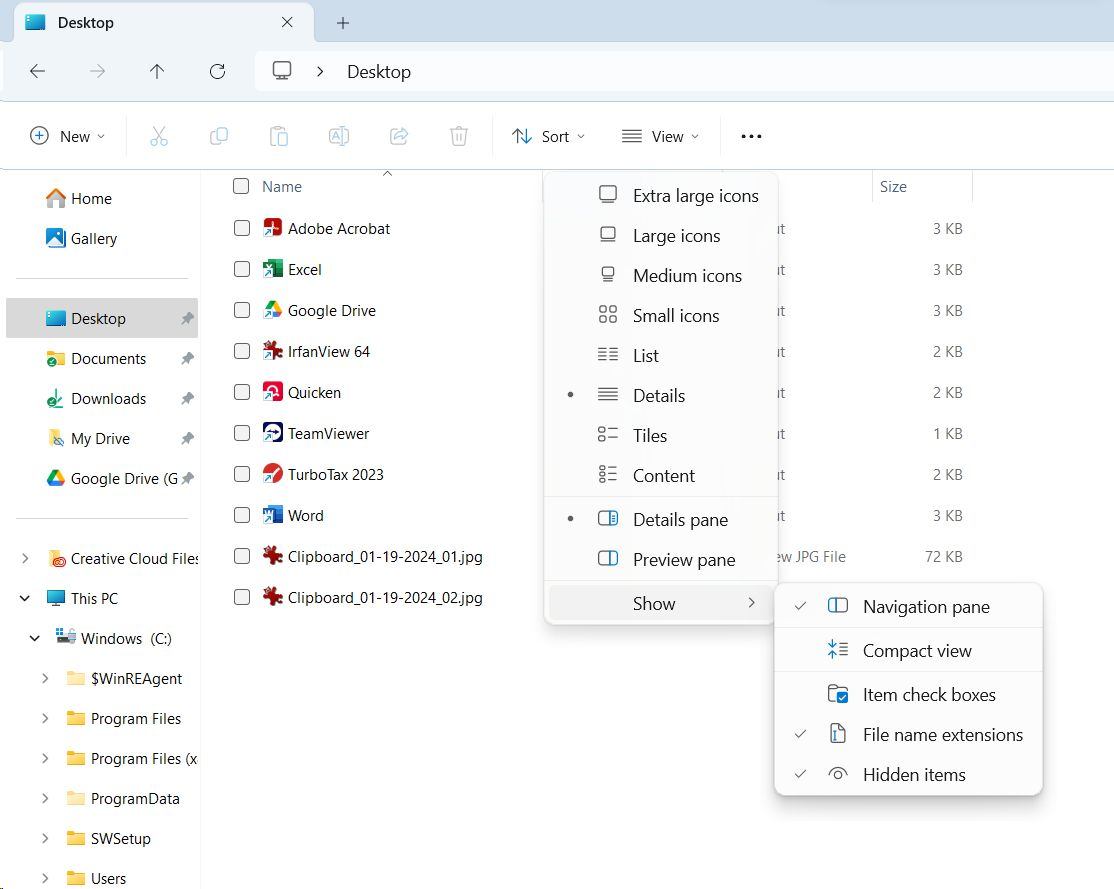Click Desktop in the address breadcrumb
Image resolution: width=1114 pixels, height=889 pixels.
pyautogui.click(x=379, y=72)
